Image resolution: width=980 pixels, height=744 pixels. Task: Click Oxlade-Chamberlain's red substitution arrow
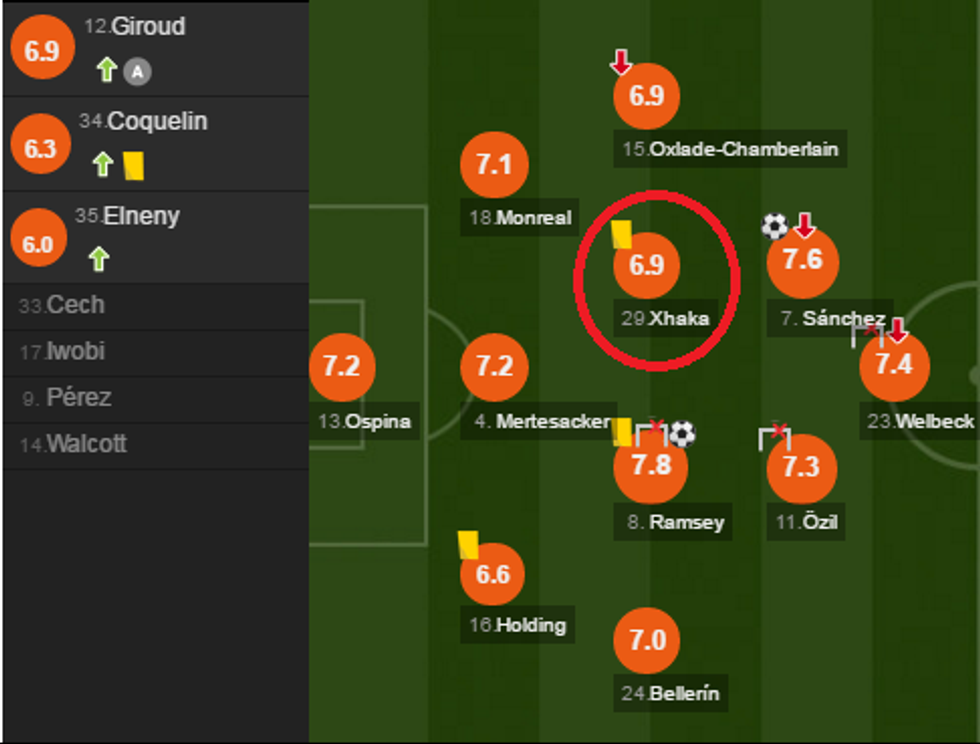pyautogui.click(x=621, y=63)
